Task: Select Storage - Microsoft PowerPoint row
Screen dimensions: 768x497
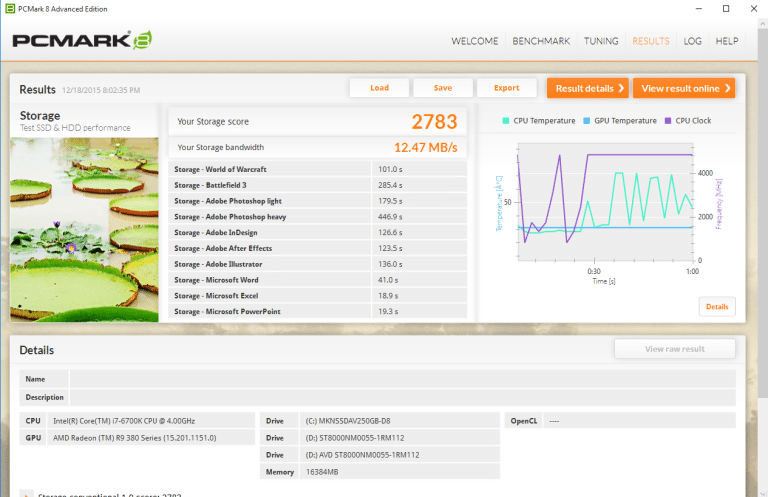Action: pos(317,311)
